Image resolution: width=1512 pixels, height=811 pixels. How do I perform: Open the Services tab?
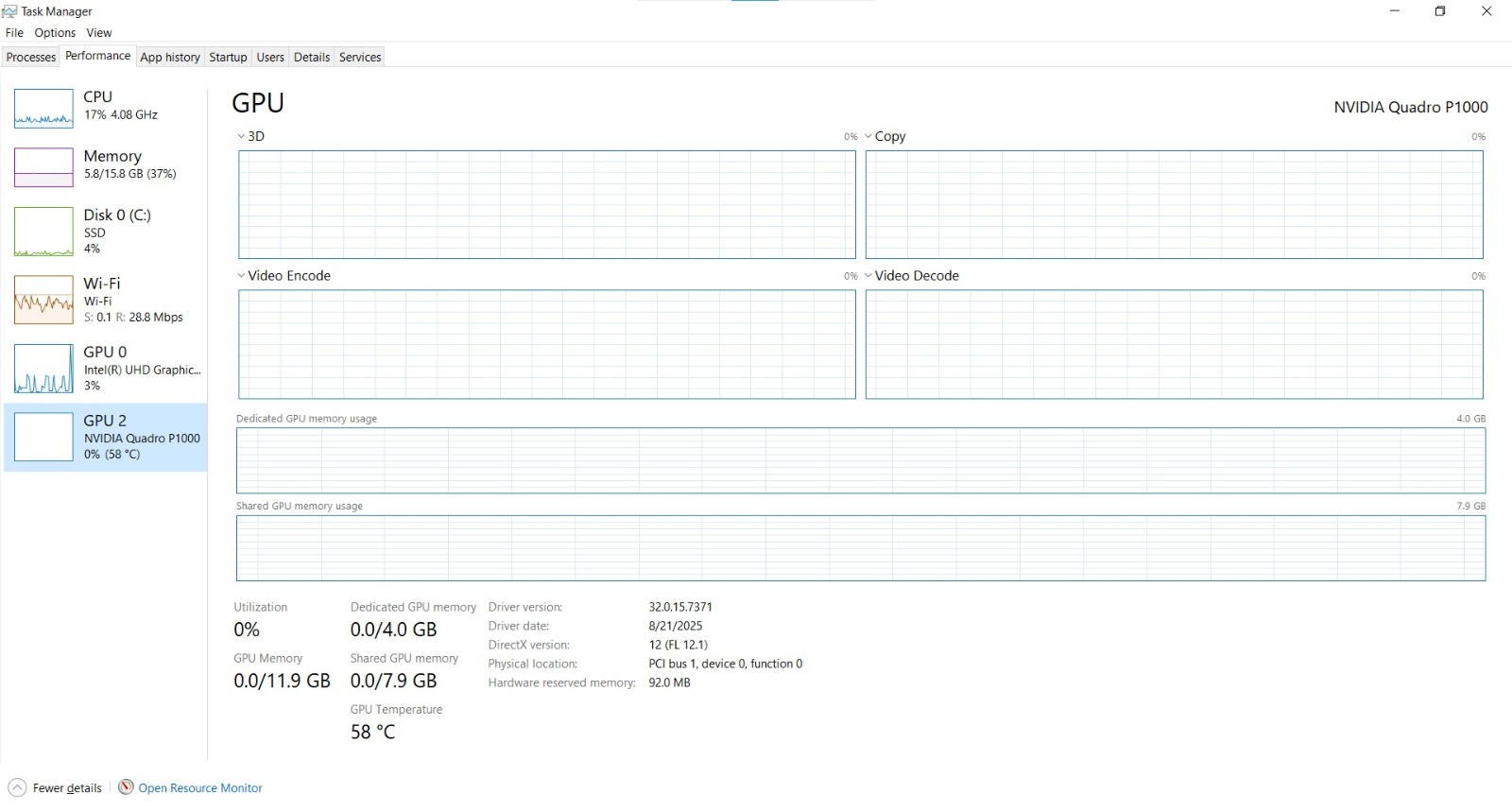pyautogui.click(x=360, y=57)
